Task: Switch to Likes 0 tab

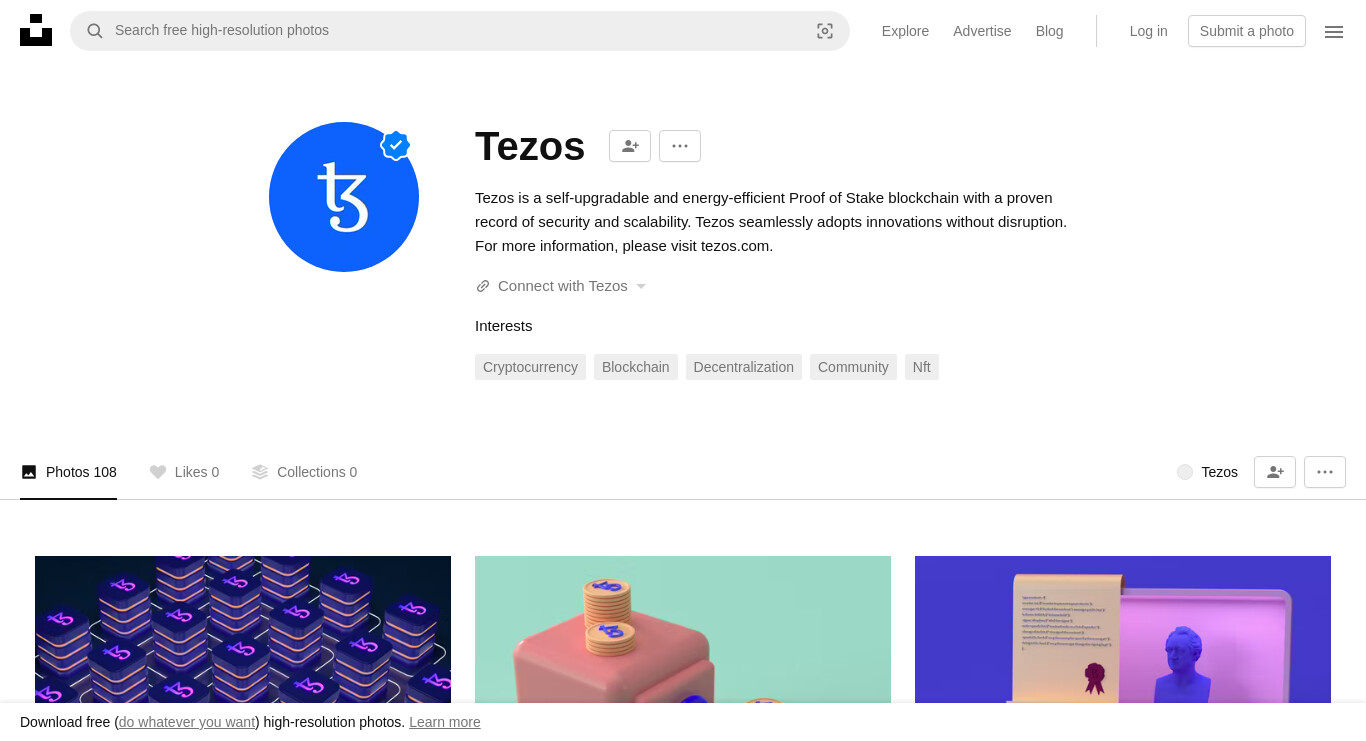Action: 184,472
